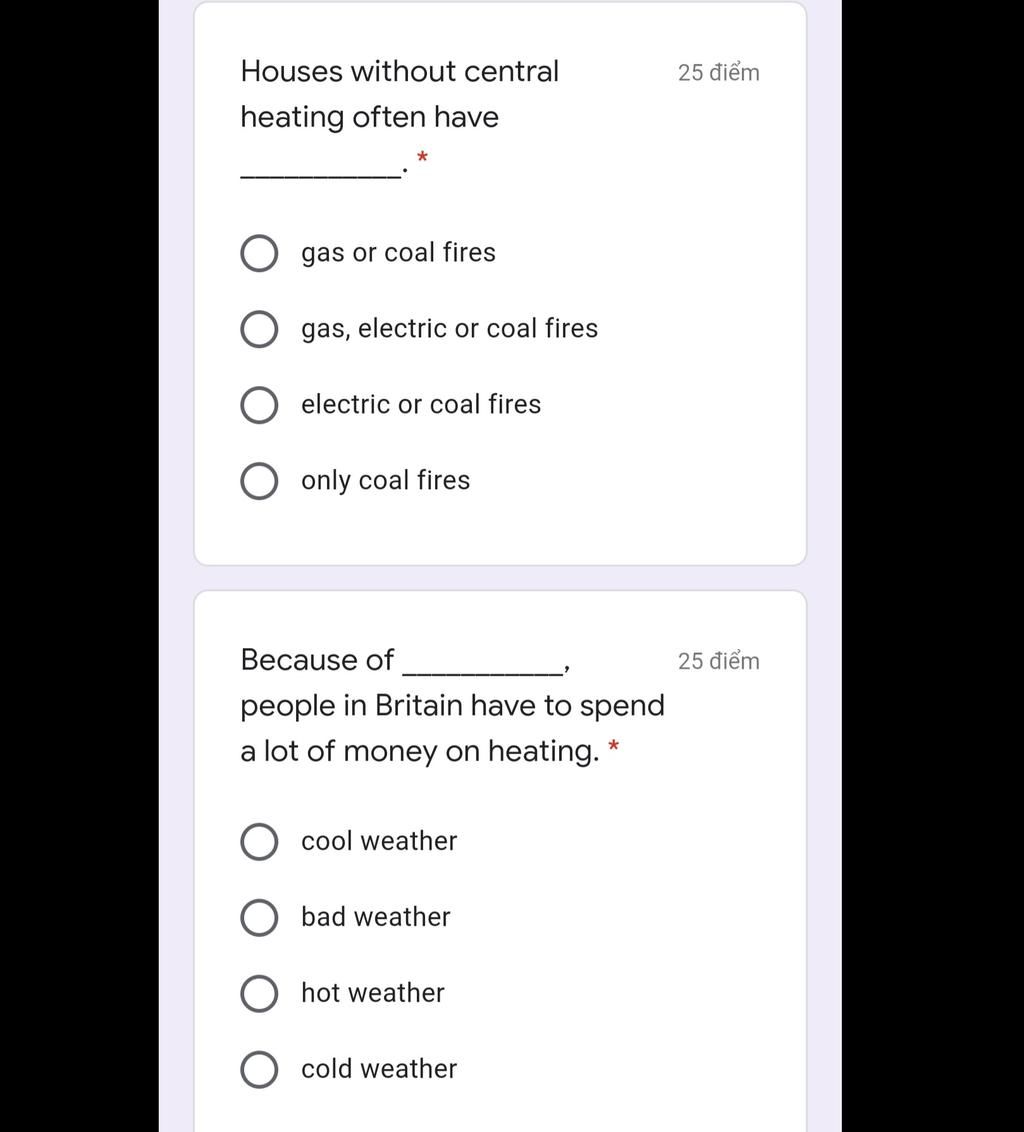Image resolution: width=1024 pixels, height=1132 pixels.
Task: Mark the 'only coal fires' radio button
Action: [x=259, y=481]
